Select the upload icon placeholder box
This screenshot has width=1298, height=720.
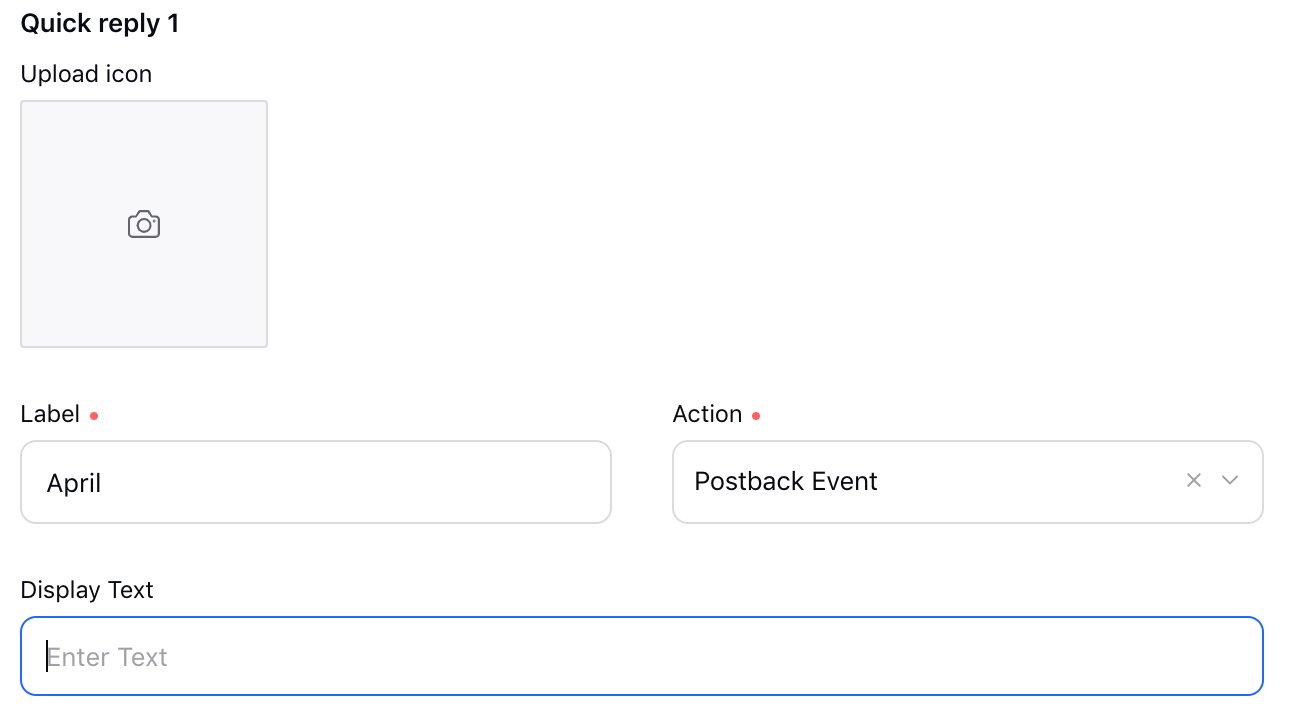144,224
